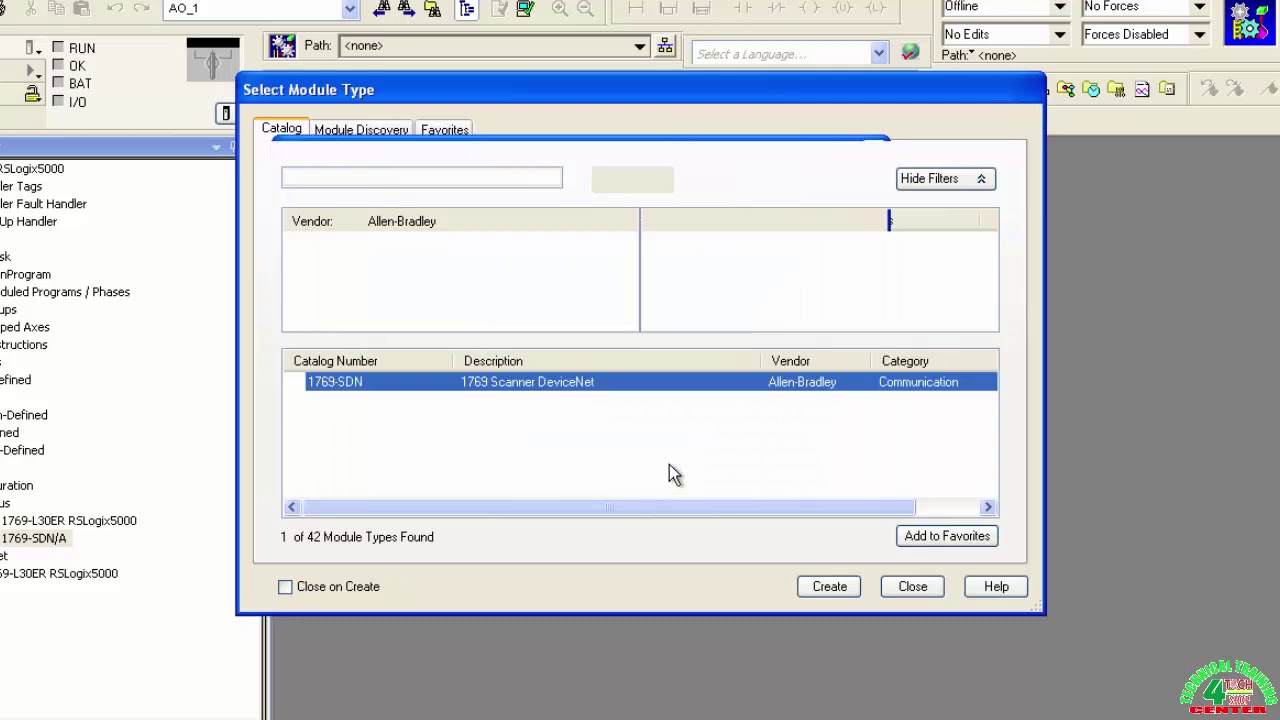Switch to the Catalog tab
The image size is (1280, 720).
(x=281, y=129)
